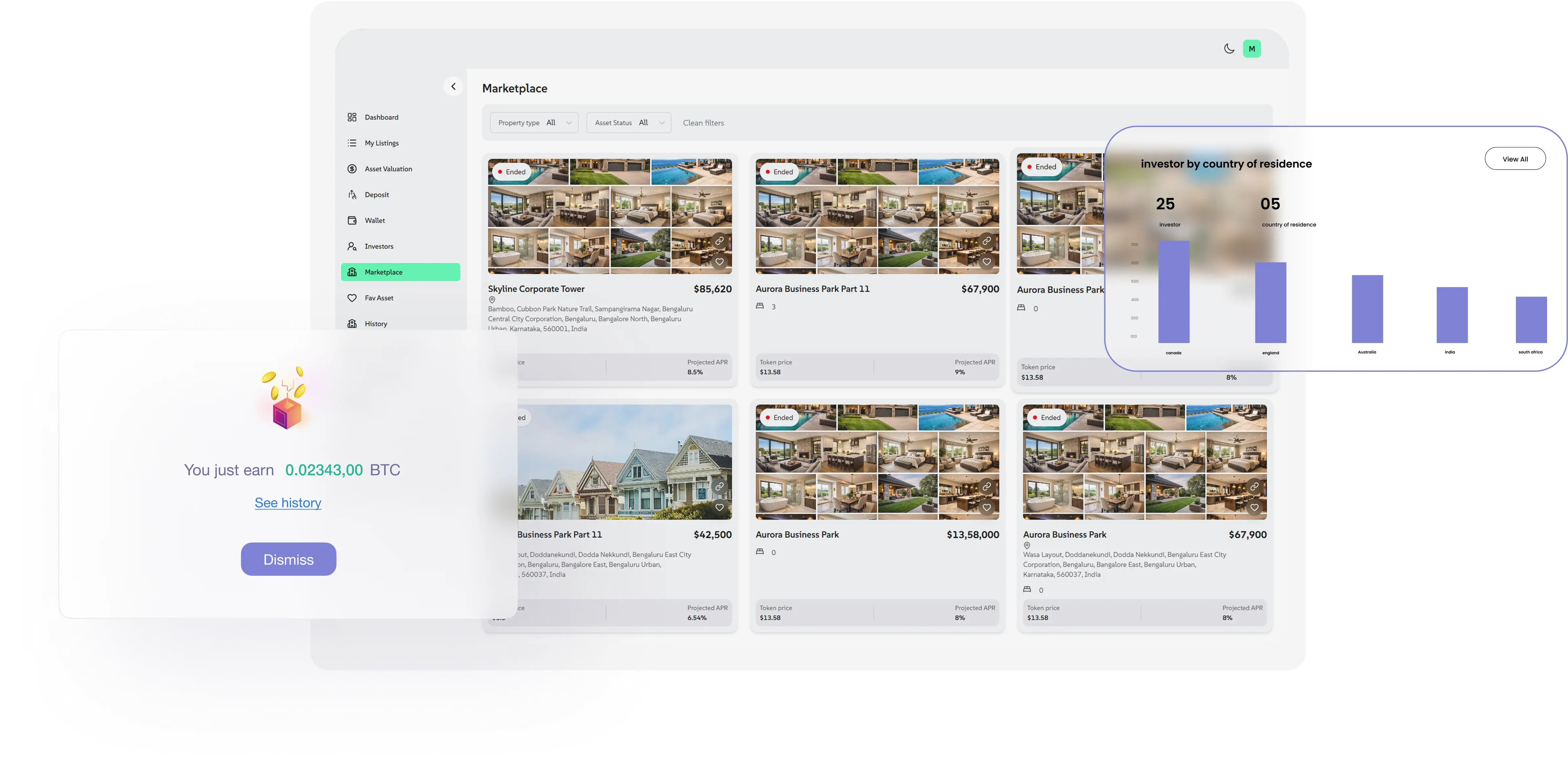Open the Victorian houses listing photo
The width and height of the screenshot is (1568, 775).
click(x=625, y=462)
